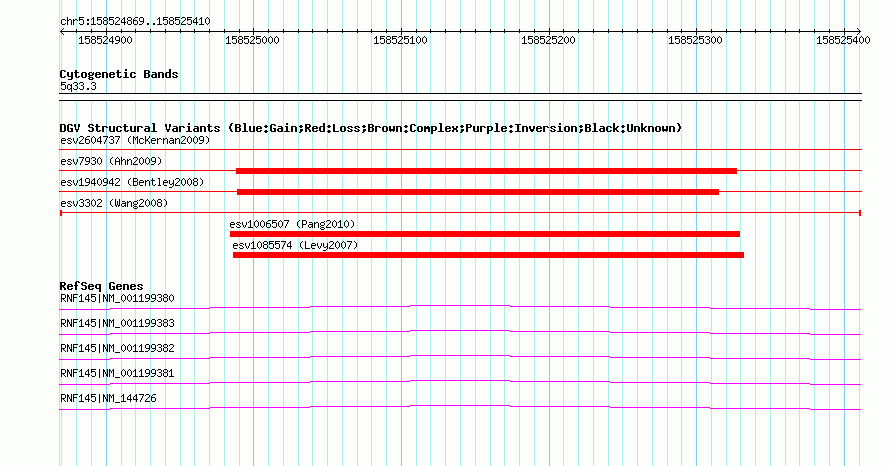
Task: Click the esv7930 red loss bar
Action: [x=486, y=171]
